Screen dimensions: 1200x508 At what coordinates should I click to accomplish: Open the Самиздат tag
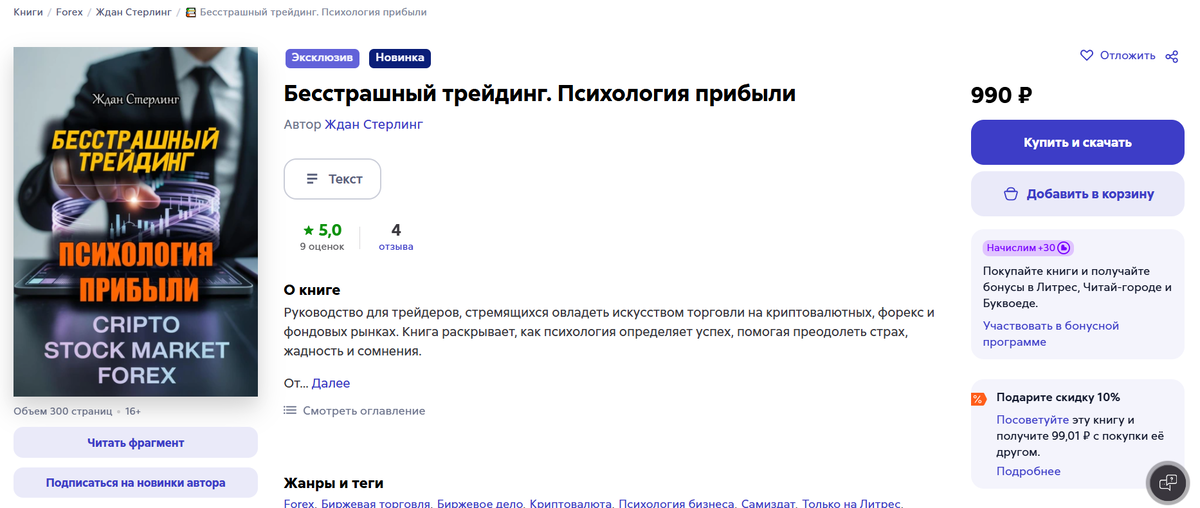pos(768,504)
